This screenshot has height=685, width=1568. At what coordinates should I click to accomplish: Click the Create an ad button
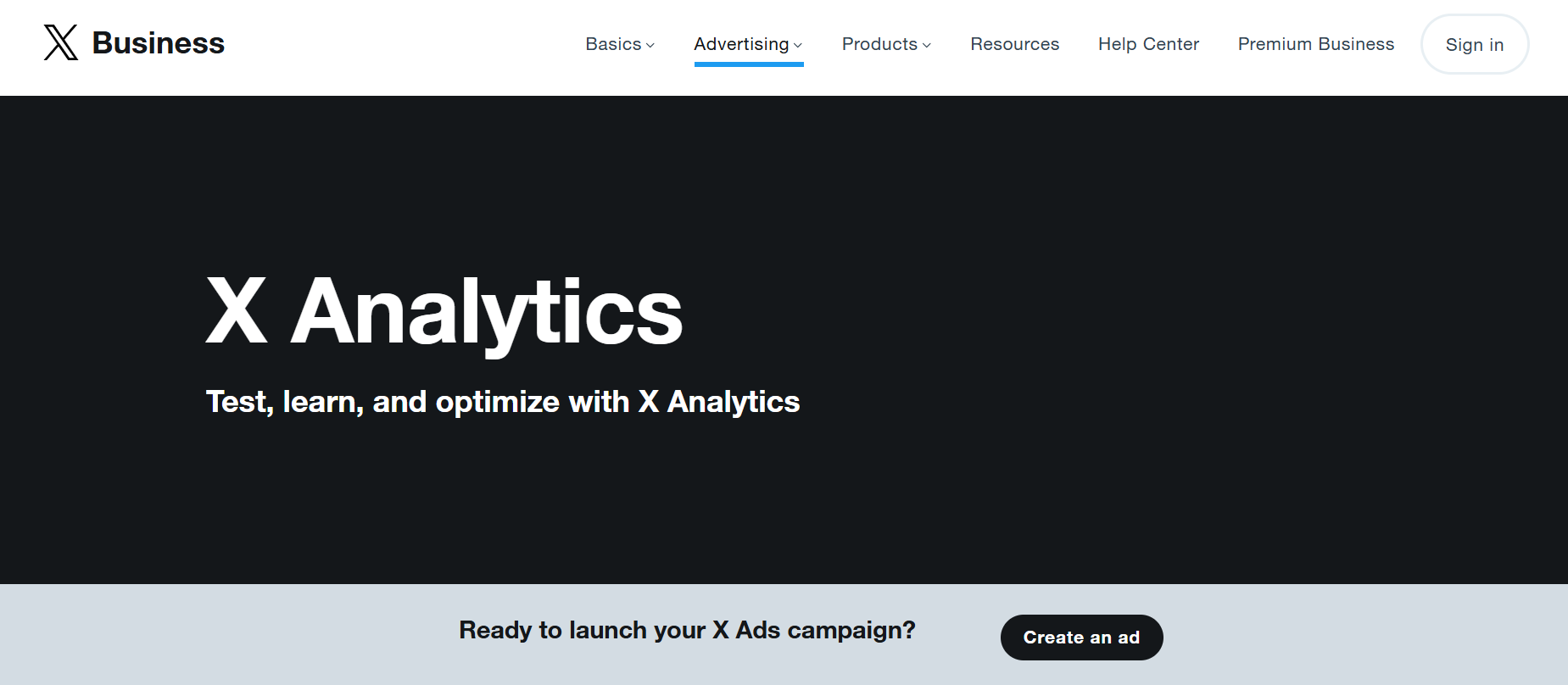[1081, 638]
